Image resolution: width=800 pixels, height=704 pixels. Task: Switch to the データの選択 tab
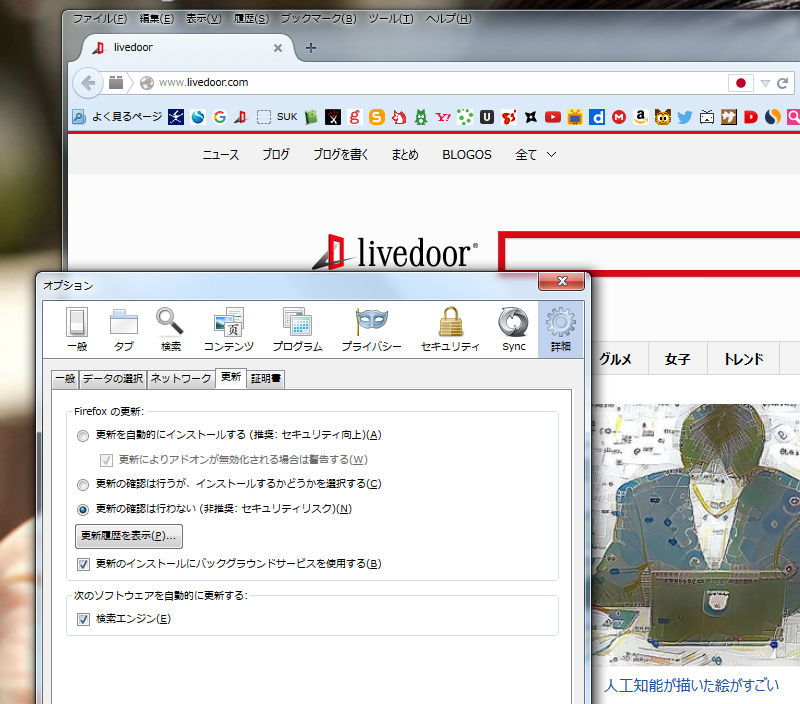(113, 379)
